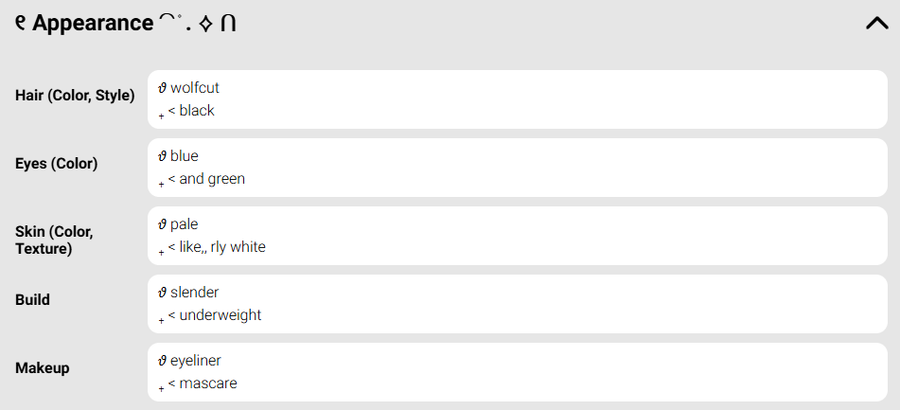900x410 pixels.
Task: Click the symbol before 'blue'
Action: tap(162, 156)
